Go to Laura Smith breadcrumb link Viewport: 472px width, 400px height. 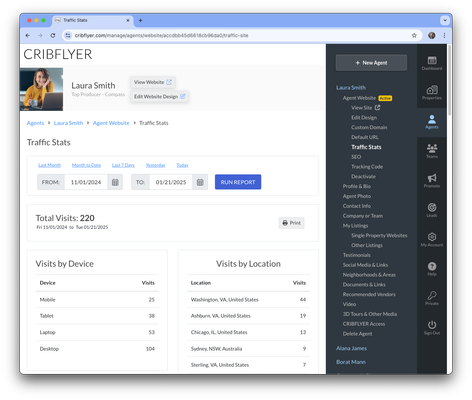click(x=68, y=123)
